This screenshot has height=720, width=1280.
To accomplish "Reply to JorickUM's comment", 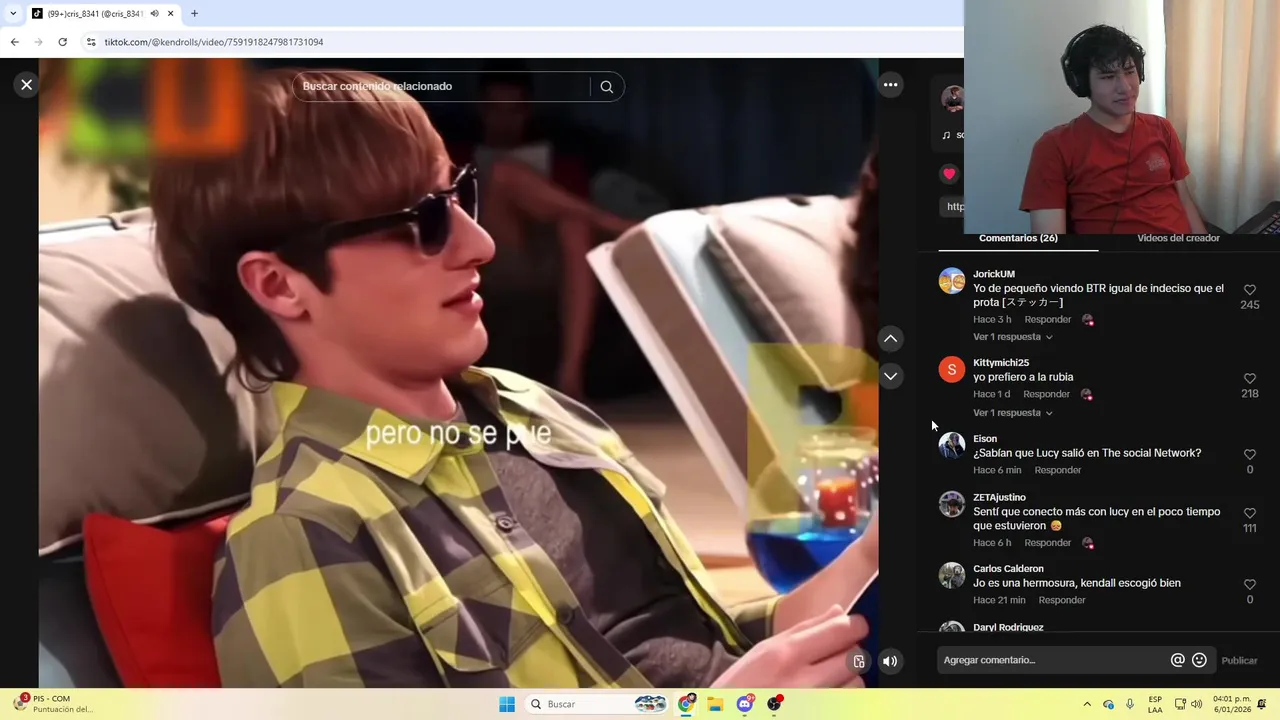I will [x=1047, y=320].
